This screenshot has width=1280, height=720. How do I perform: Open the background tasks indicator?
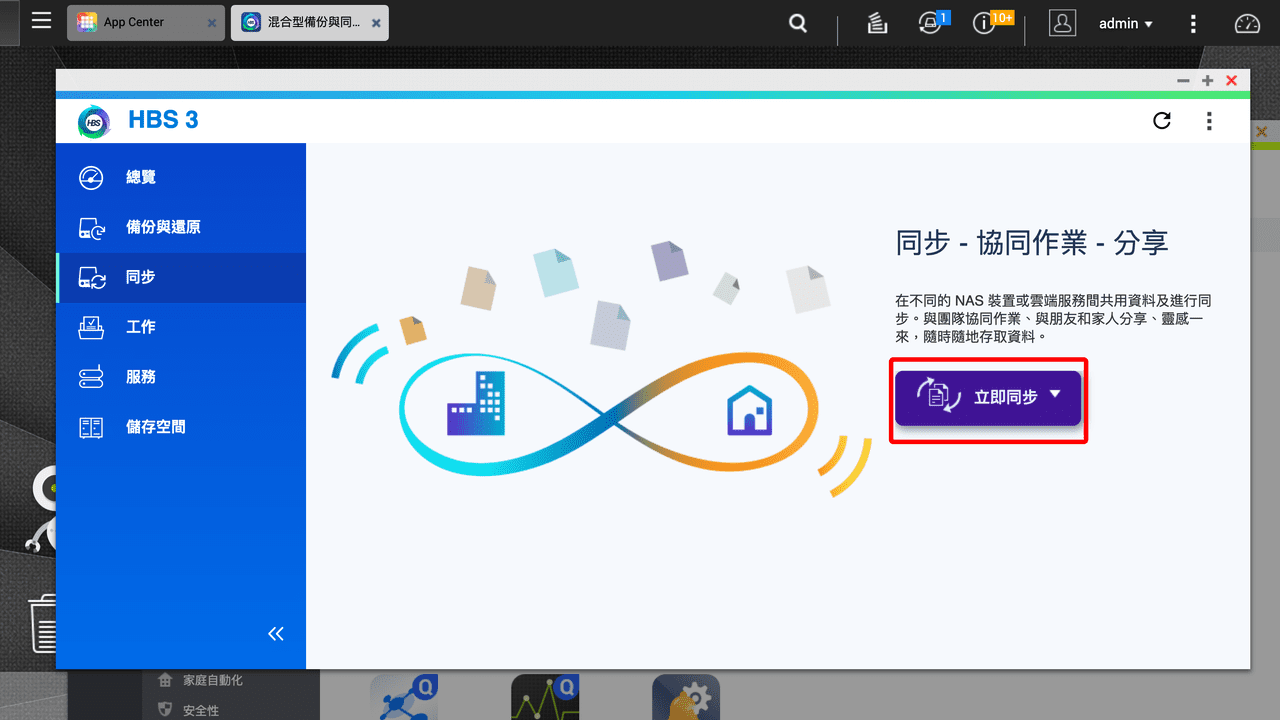pos(877,22)
